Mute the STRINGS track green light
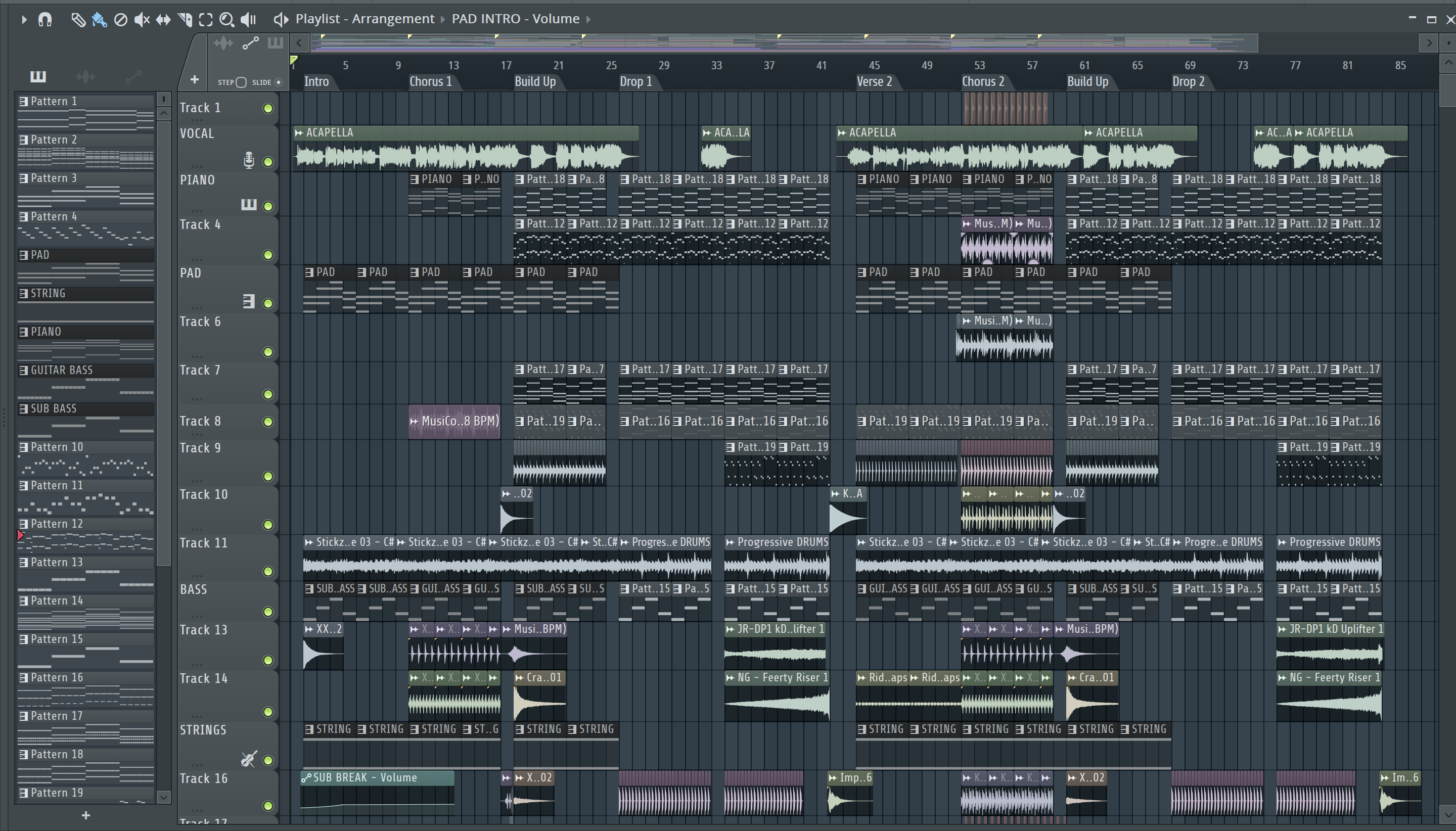The height and width of the screenshot is (831, 1456). point(267,760)
